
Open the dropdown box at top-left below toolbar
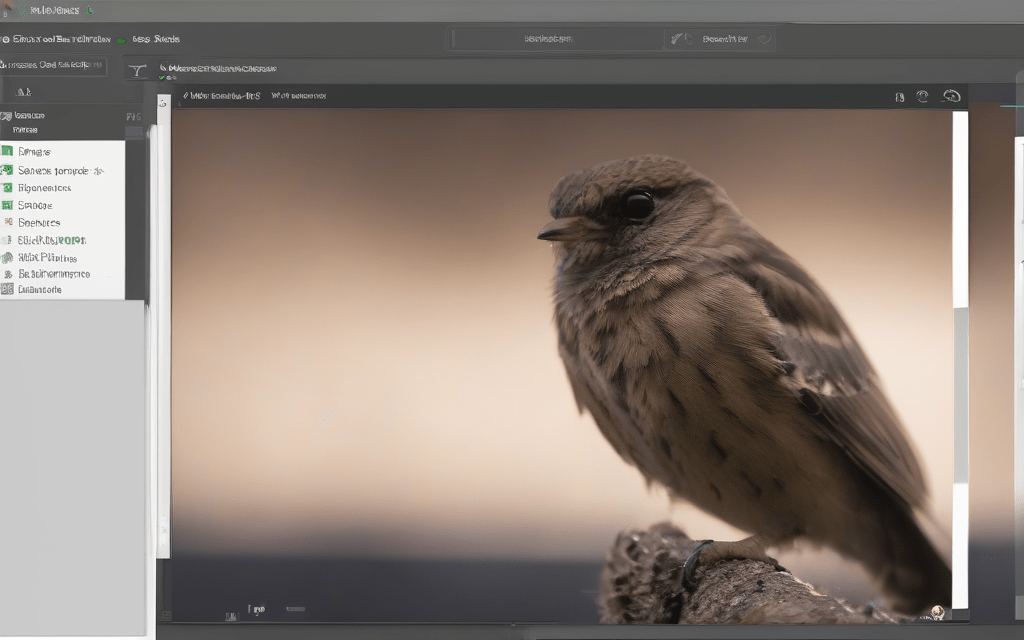pos(54,65)
